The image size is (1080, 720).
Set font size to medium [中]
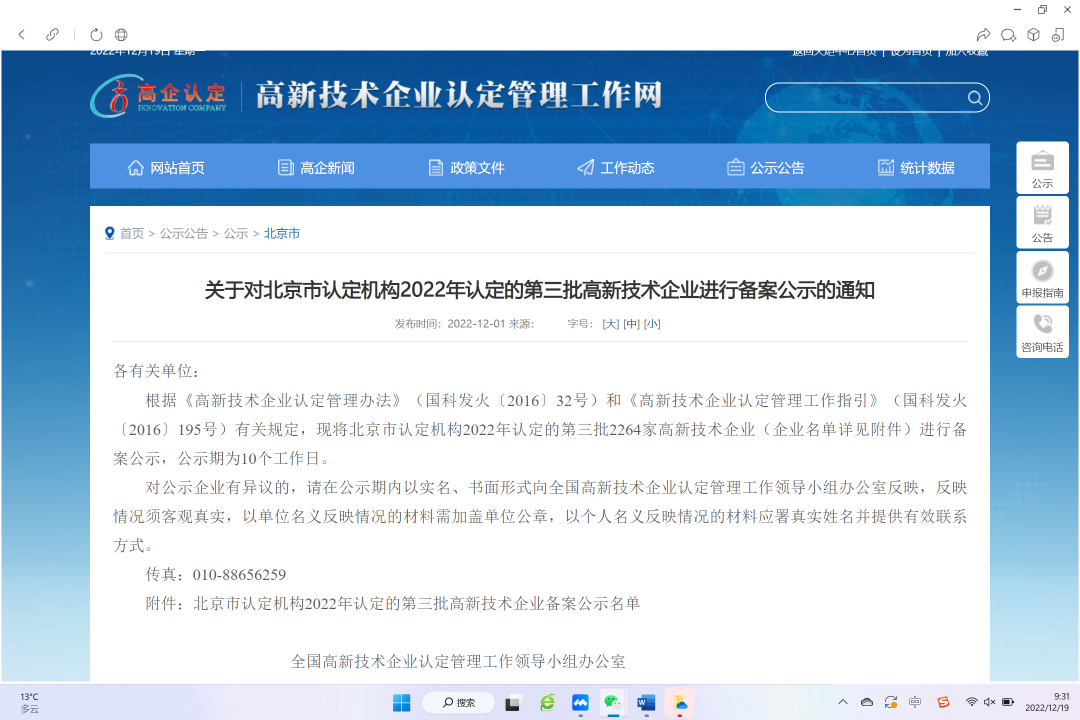click(x=631, y=324)
